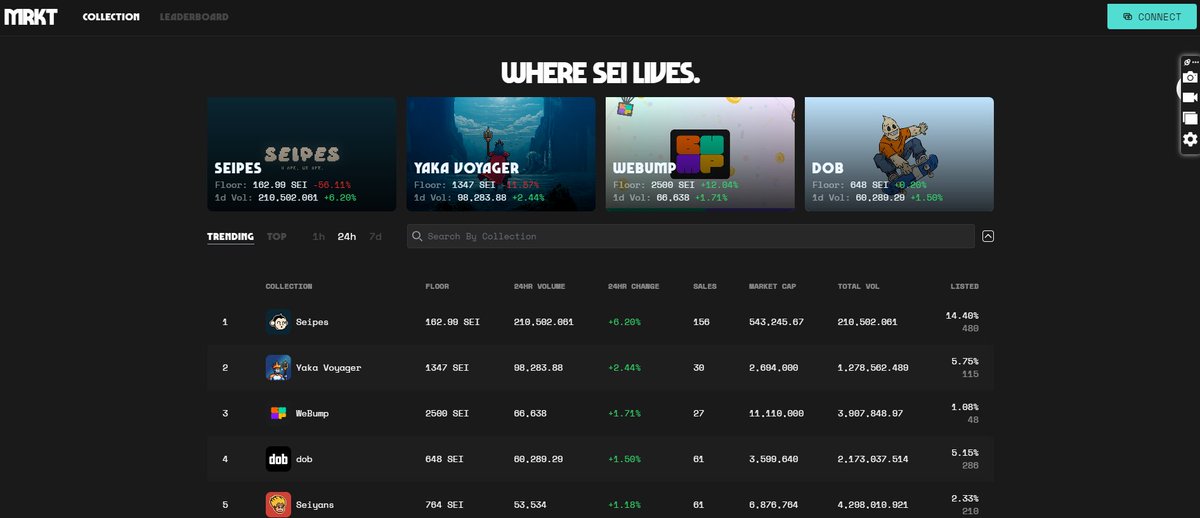Click the video record icon
1200x518 pixels.
pos(1190,97)
